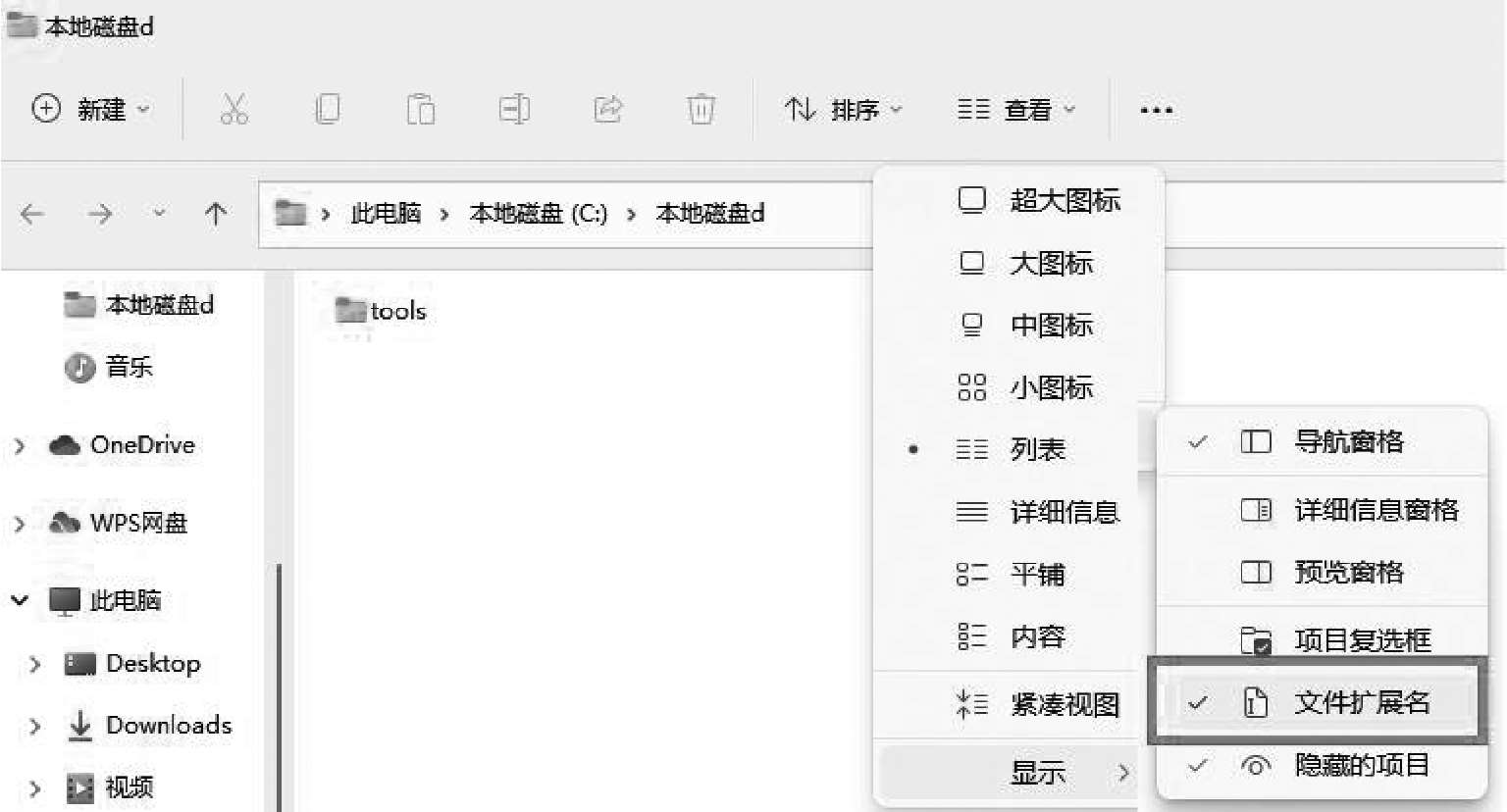Click the Delete trash bin icon
Image resolution: width=1507 pixels, height=812 pixels.
pyautogui.click(x=701, y=109)
